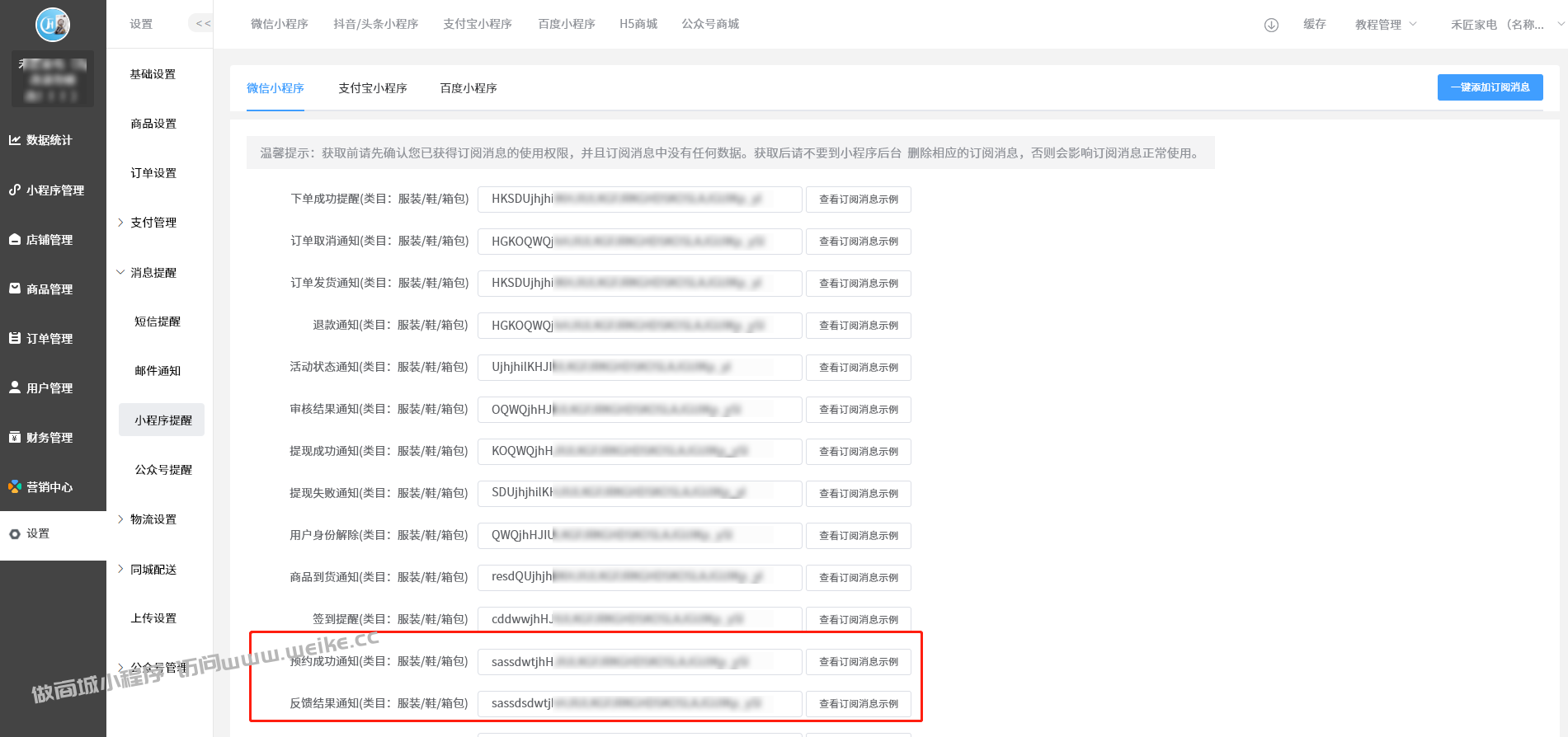Viewport: 1568px width, 737px height.
Task: Click the download arrow icon in the top bar
Action: pos(1271,25)
